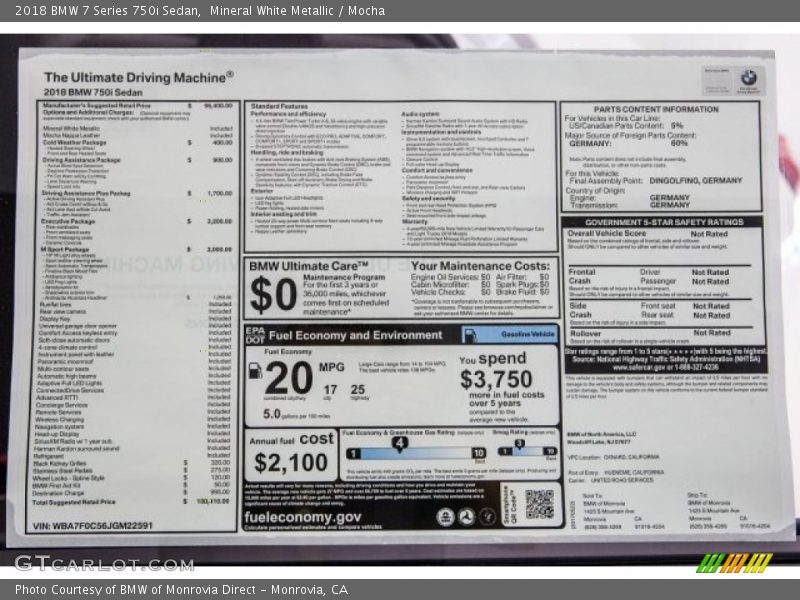This screenshot has height=600, width=800.
Task: Click the fuel pump icon beside 20 MPG
Action: (255, 370)
